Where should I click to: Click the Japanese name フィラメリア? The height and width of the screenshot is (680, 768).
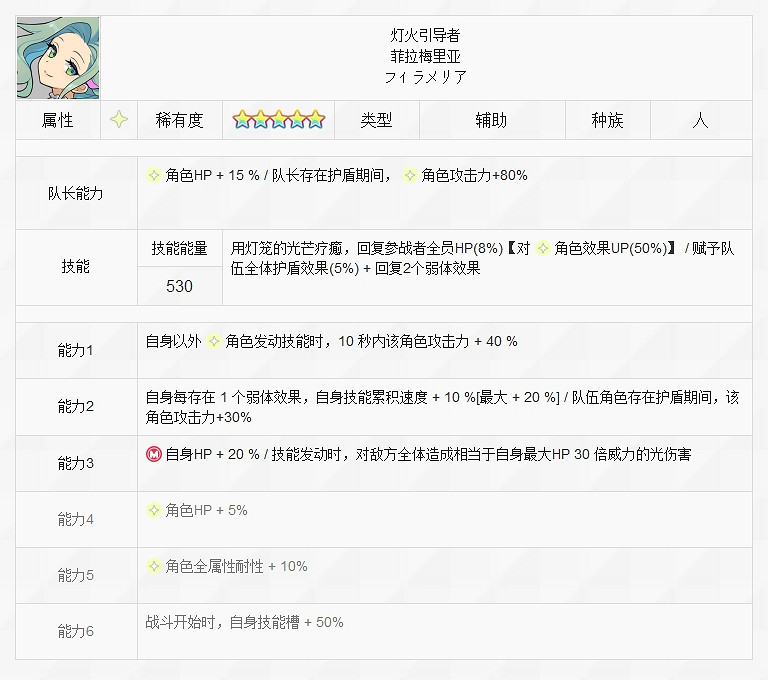click(x=425, y=77)
